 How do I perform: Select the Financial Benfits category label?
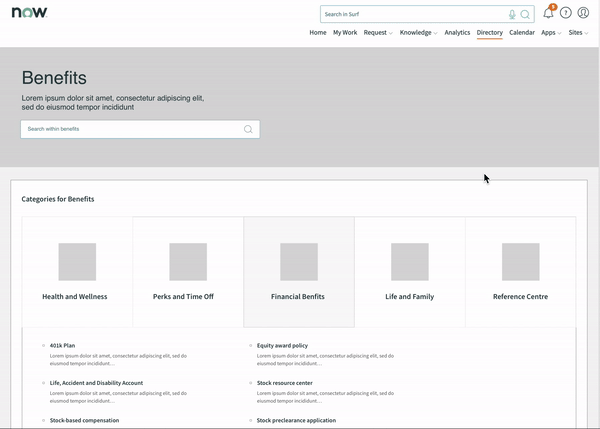[x=298, y=297]
